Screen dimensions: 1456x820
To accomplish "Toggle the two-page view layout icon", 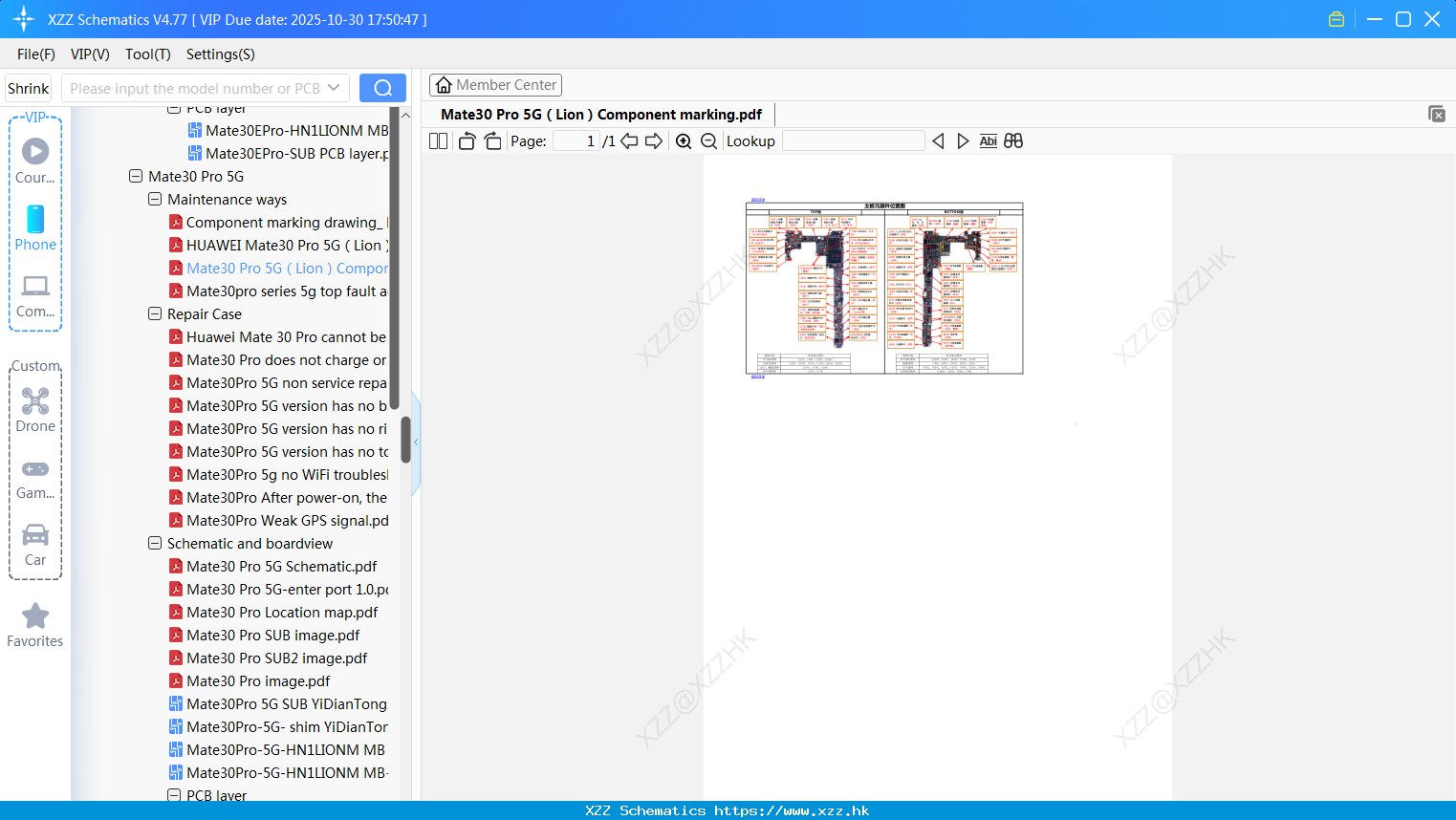I will (438, 141).
